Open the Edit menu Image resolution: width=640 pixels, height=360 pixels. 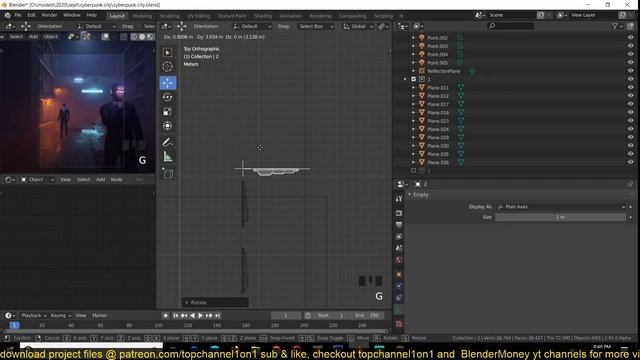point(31,15)
